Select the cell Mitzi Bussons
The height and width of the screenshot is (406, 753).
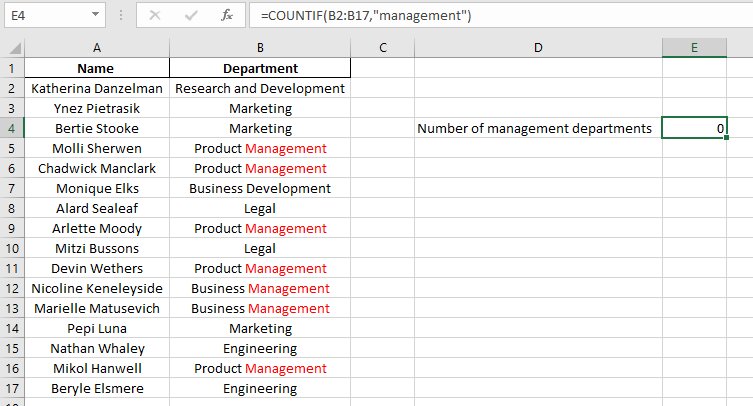(97, 248)
